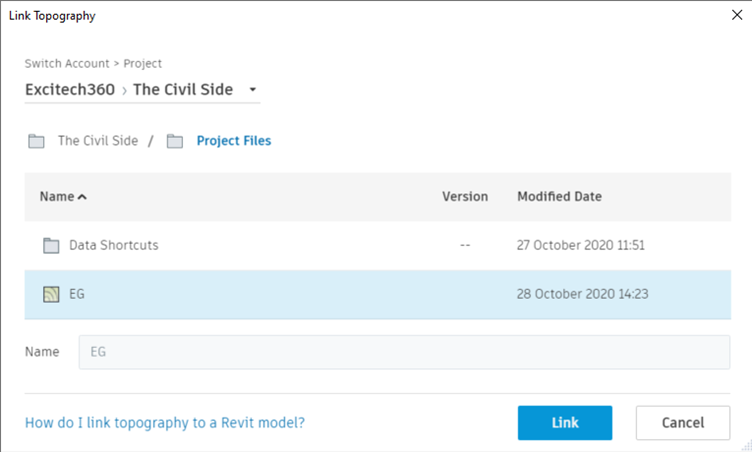Viewport: 752px width, 452px height.
Task: Click the Project Files folder icon in breadcrumb
Action: click(x=175, y=141)
